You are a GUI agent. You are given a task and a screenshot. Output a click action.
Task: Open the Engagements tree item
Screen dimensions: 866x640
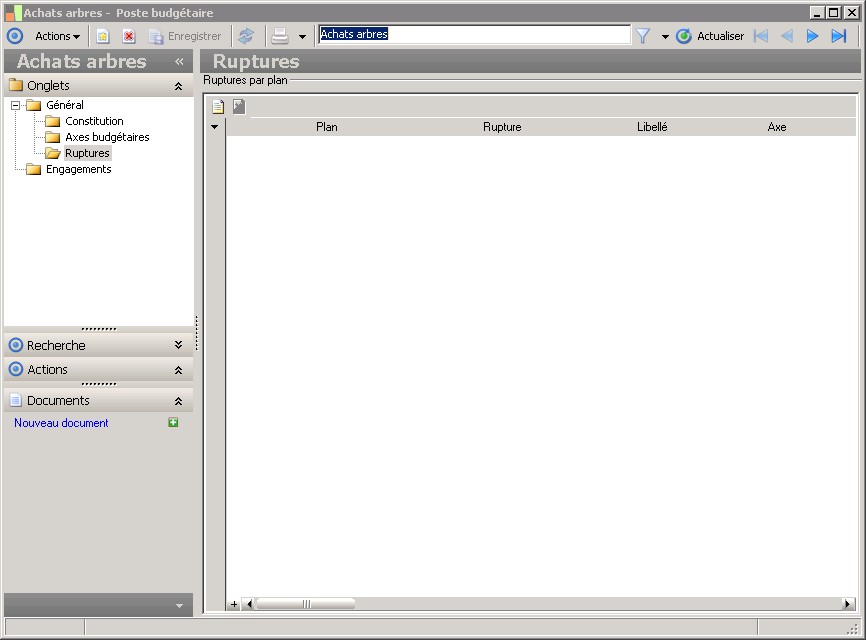tap(78, 169)
